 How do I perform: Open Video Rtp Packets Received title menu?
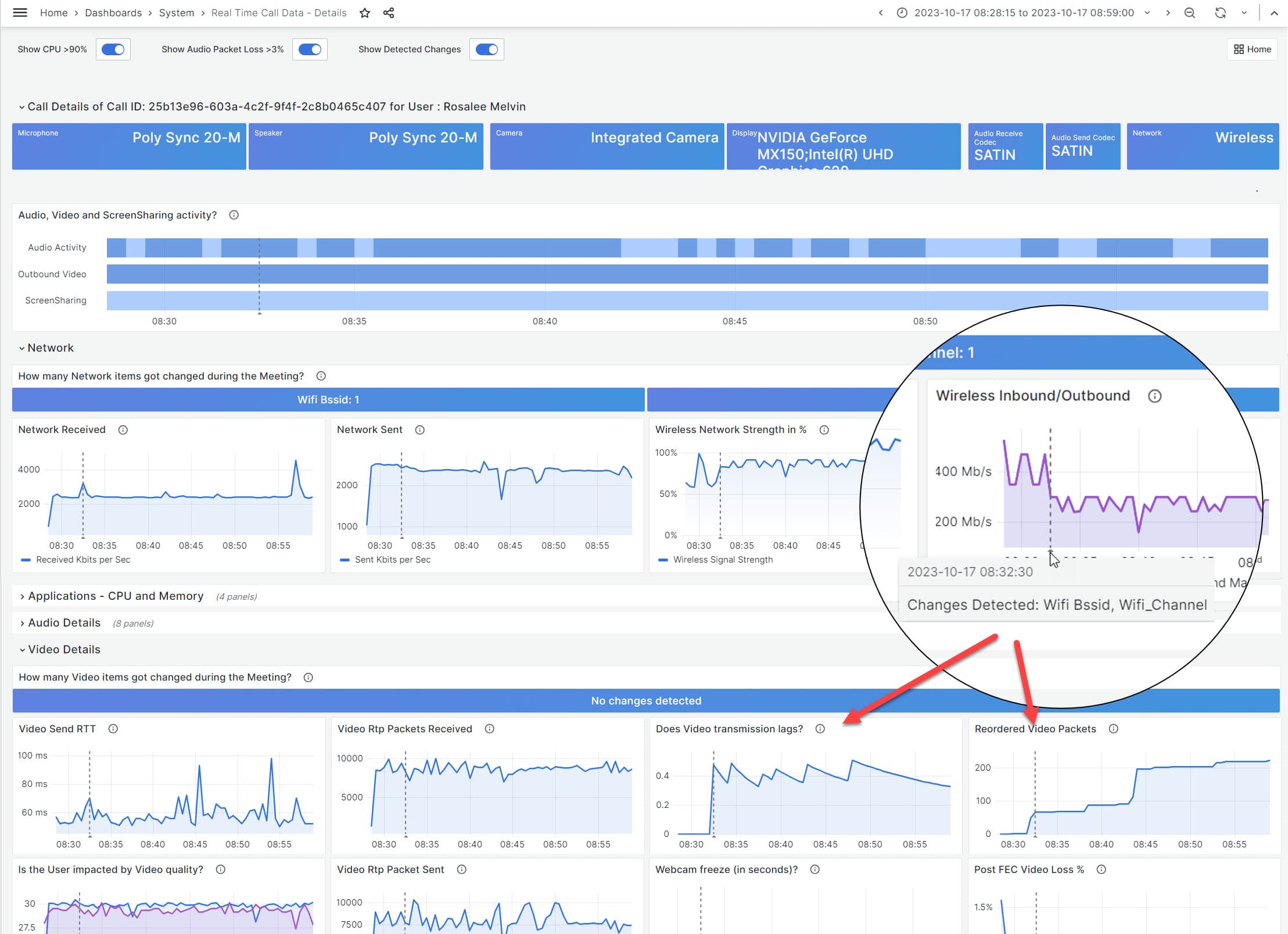[405, 729]
